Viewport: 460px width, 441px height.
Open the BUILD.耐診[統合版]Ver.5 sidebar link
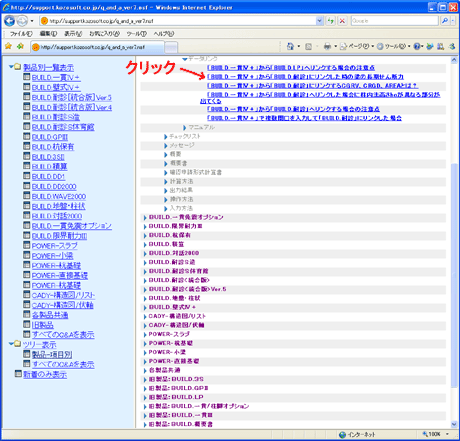pos(72,98)
